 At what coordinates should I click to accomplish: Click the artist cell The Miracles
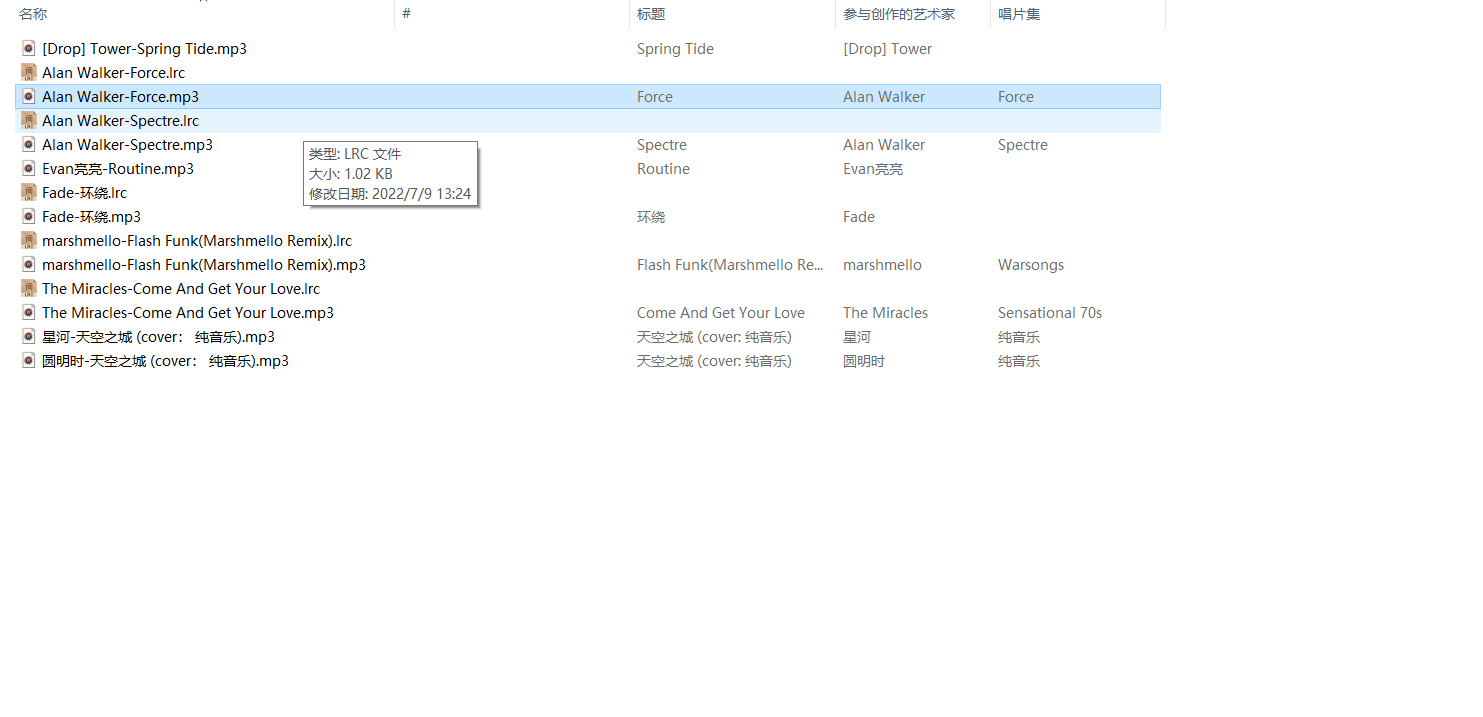point(885,312)
